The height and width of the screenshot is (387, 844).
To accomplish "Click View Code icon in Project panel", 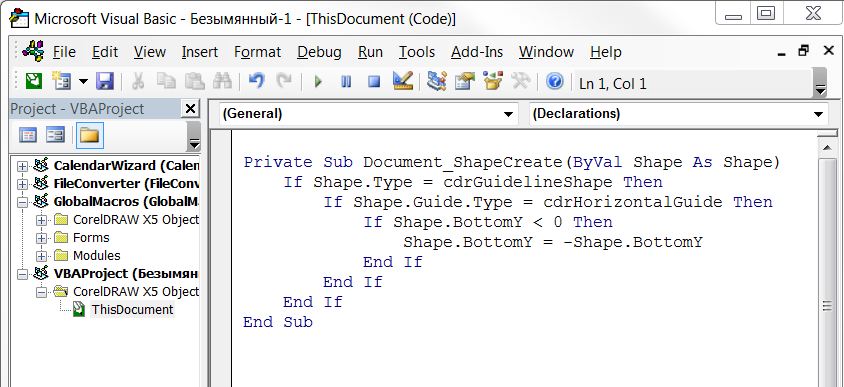I will point(28,135).
